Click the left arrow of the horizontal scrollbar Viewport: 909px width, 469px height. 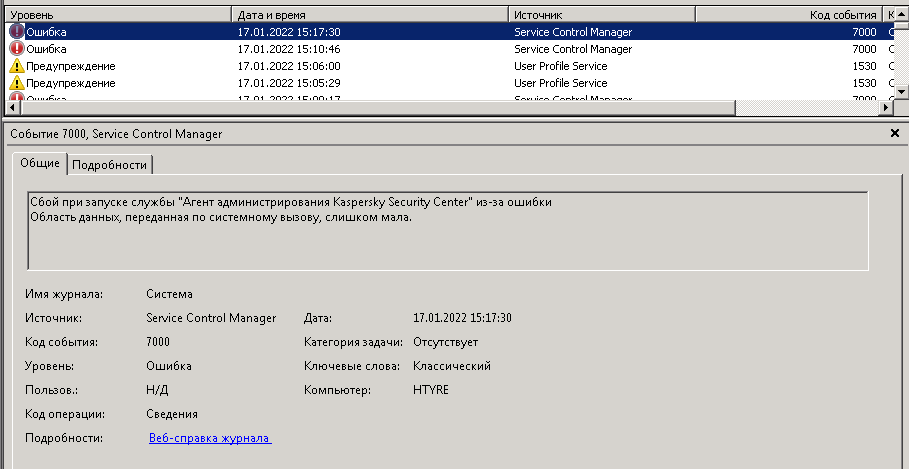(x=13, y=107)
